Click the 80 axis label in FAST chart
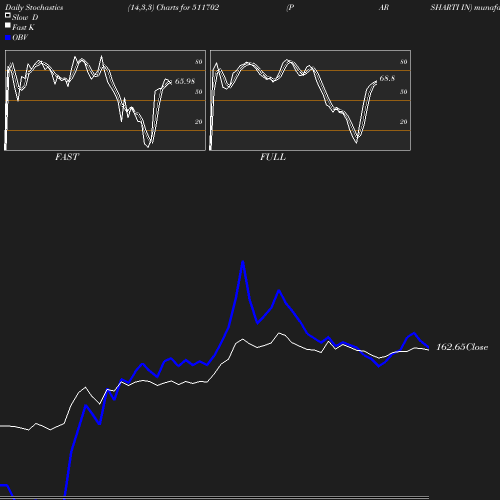500x500 pixels. (x=198, y=62)
